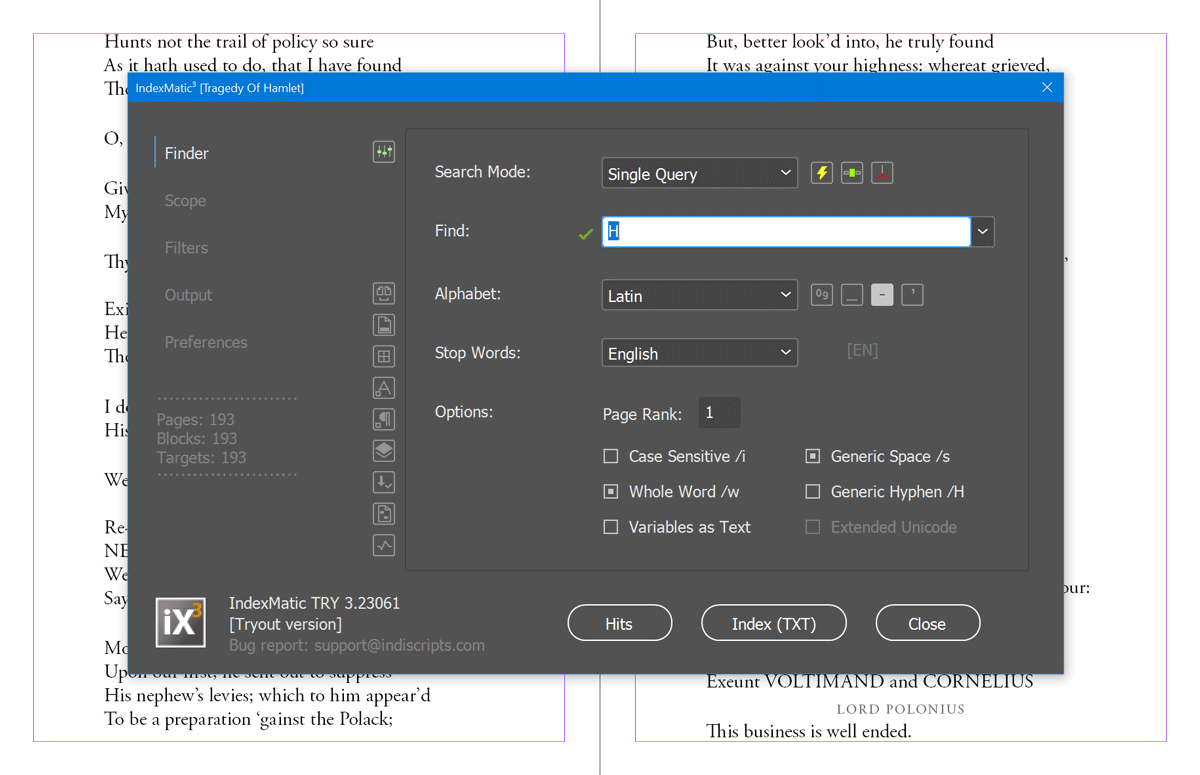Toggle the apostrophe alphabet option
The image size is (1200, 775).
coord(912,295)
